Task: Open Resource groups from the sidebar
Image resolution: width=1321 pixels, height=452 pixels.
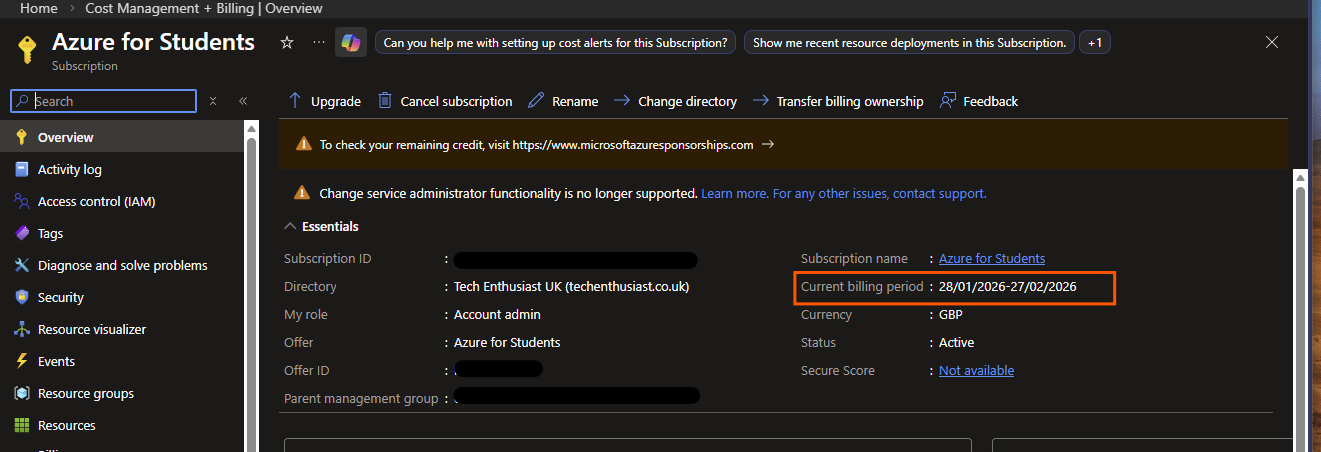Action: pyautogui.click(x=85, y=394)
